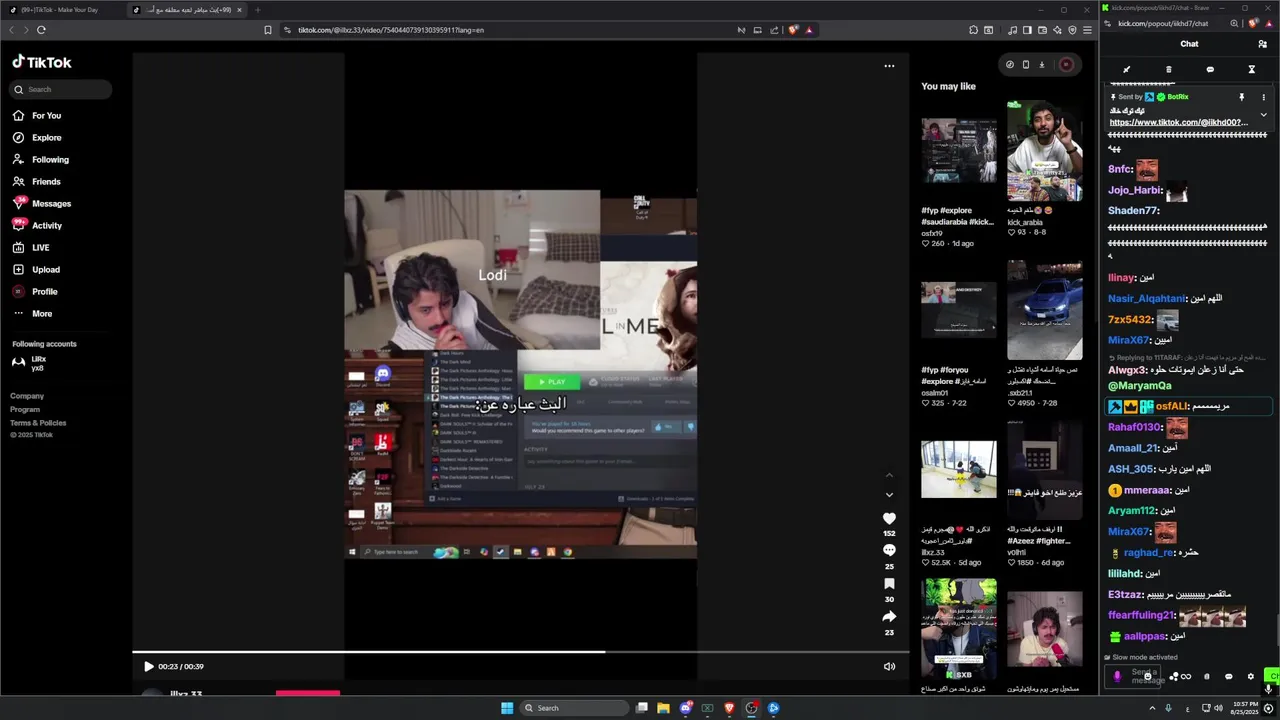Toggle Brave sidebar panel
The image size is (1280, 720).
[x=1027, y=30]
